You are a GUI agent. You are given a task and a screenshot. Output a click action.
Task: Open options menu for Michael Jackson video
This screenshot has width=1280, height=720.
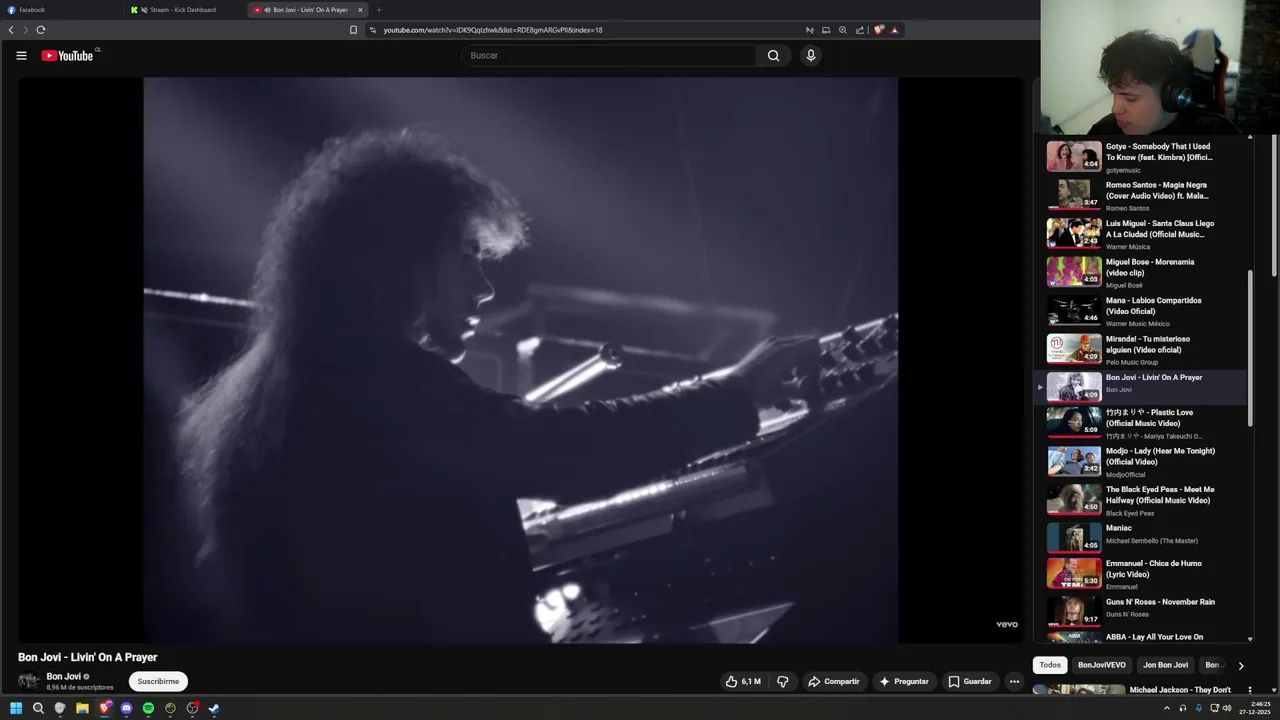(1249, 690)
